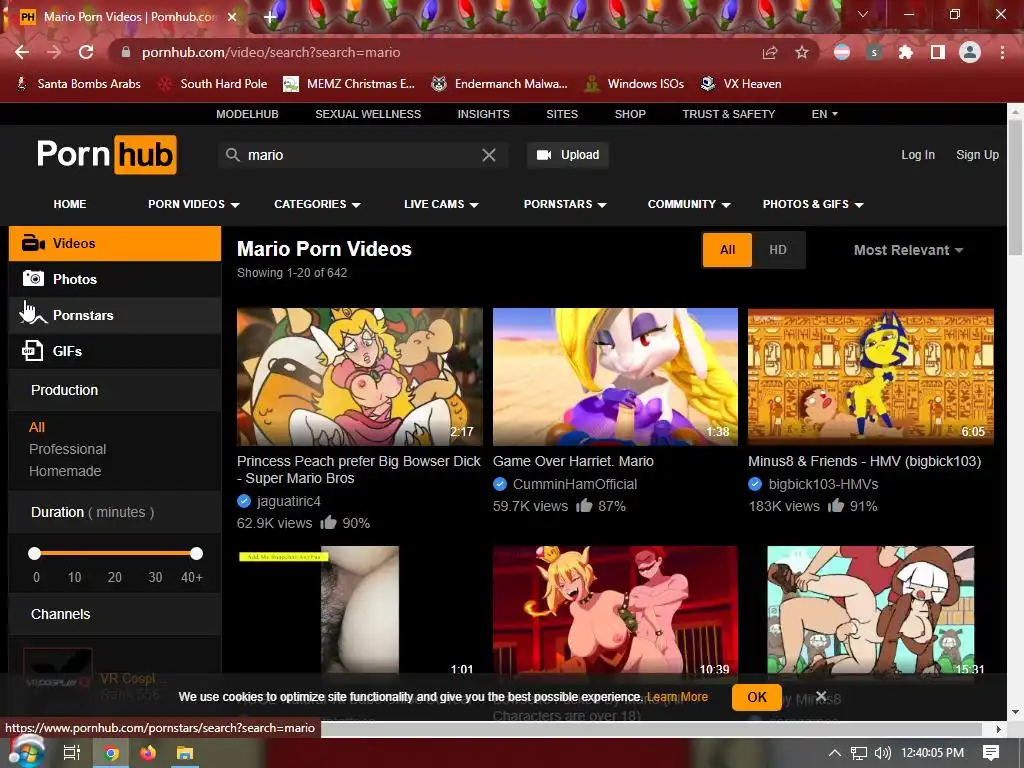Select the All quality toggle

point(728,250)
